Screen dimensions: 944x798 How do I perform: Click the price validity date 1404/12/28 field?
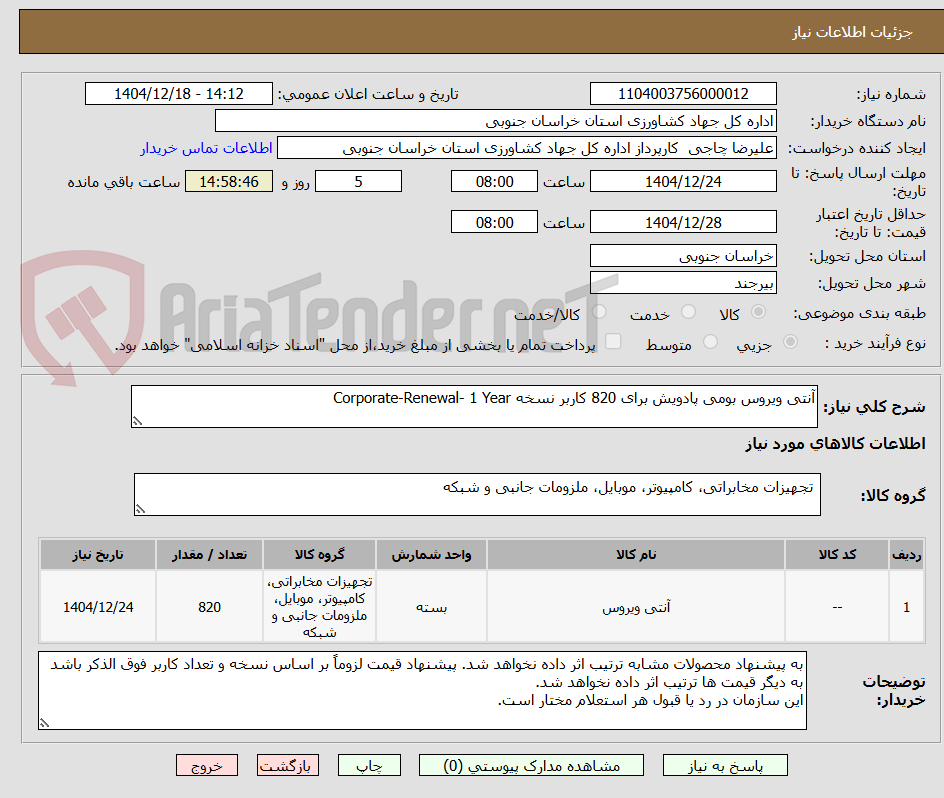pos(683,222)
